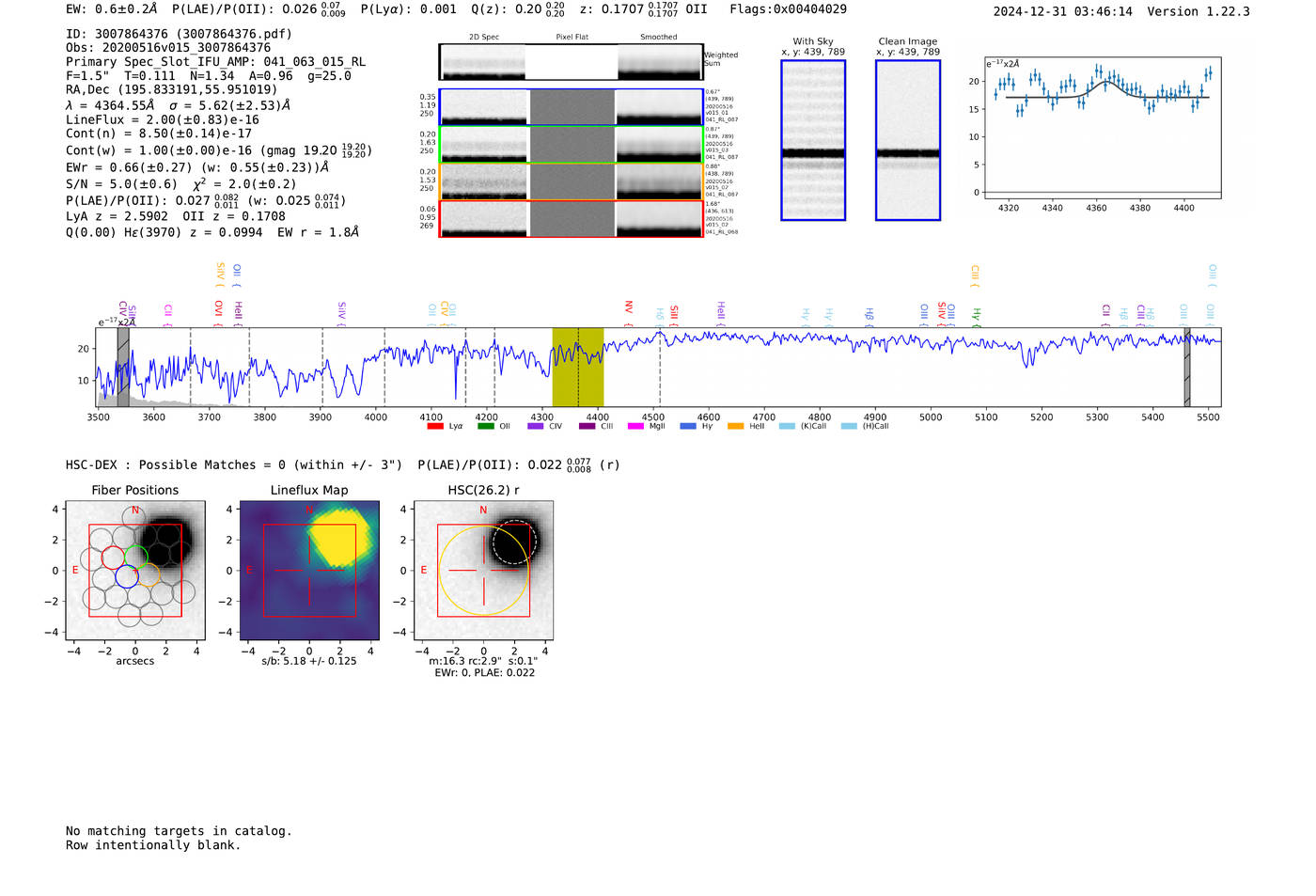
Task: Open the blue-bordered 2D spec fiber cutout
Action: pyautogui.click(x=571, y=107)
